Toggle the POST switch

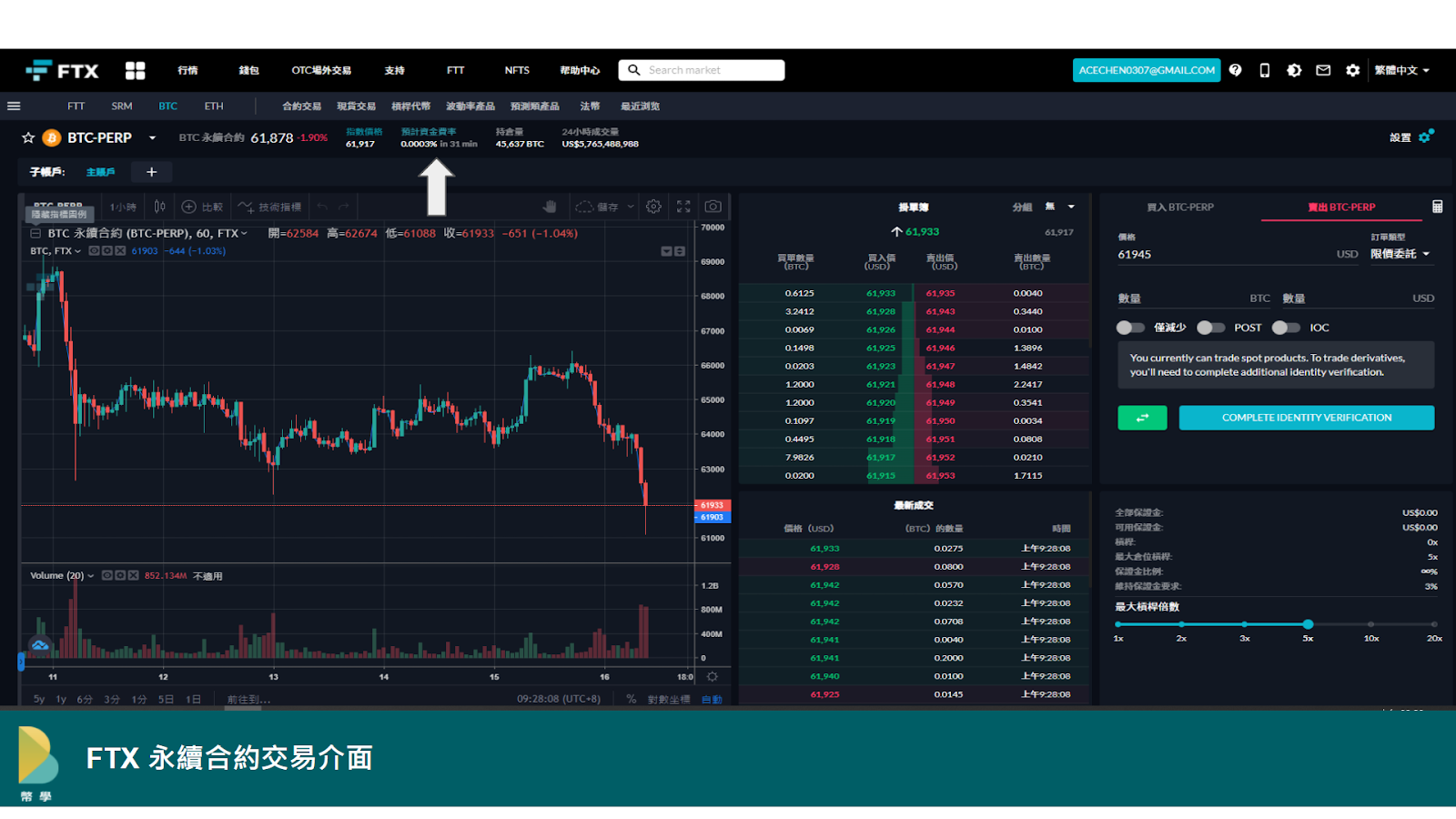(1210, 328)
